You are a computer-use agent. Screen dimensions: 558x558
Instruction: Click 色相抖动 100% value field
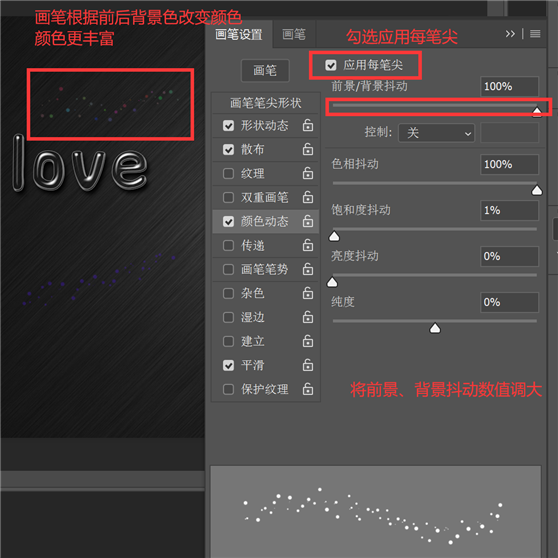(x=509, y=164)
